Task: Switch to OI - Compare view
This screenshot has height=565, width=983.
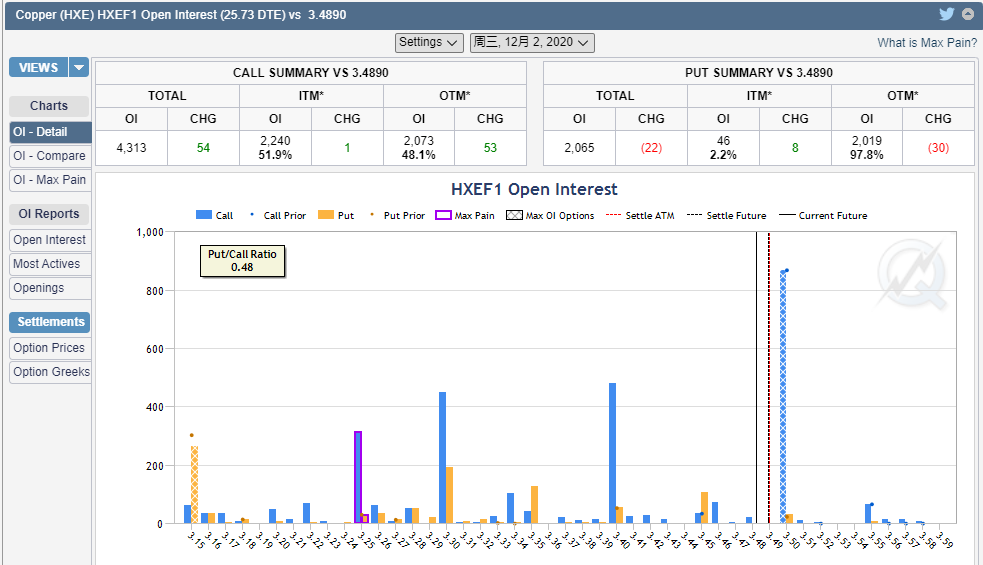Action: pos(50,156)
